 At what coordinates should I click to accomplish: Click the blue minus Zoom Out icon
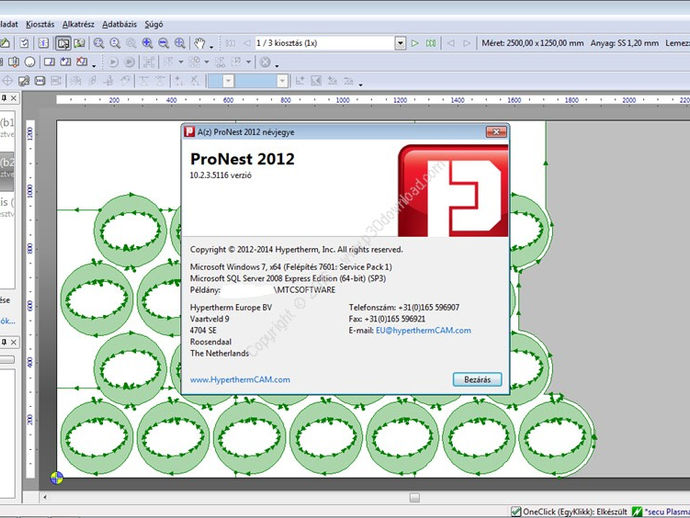coord(163,43)
